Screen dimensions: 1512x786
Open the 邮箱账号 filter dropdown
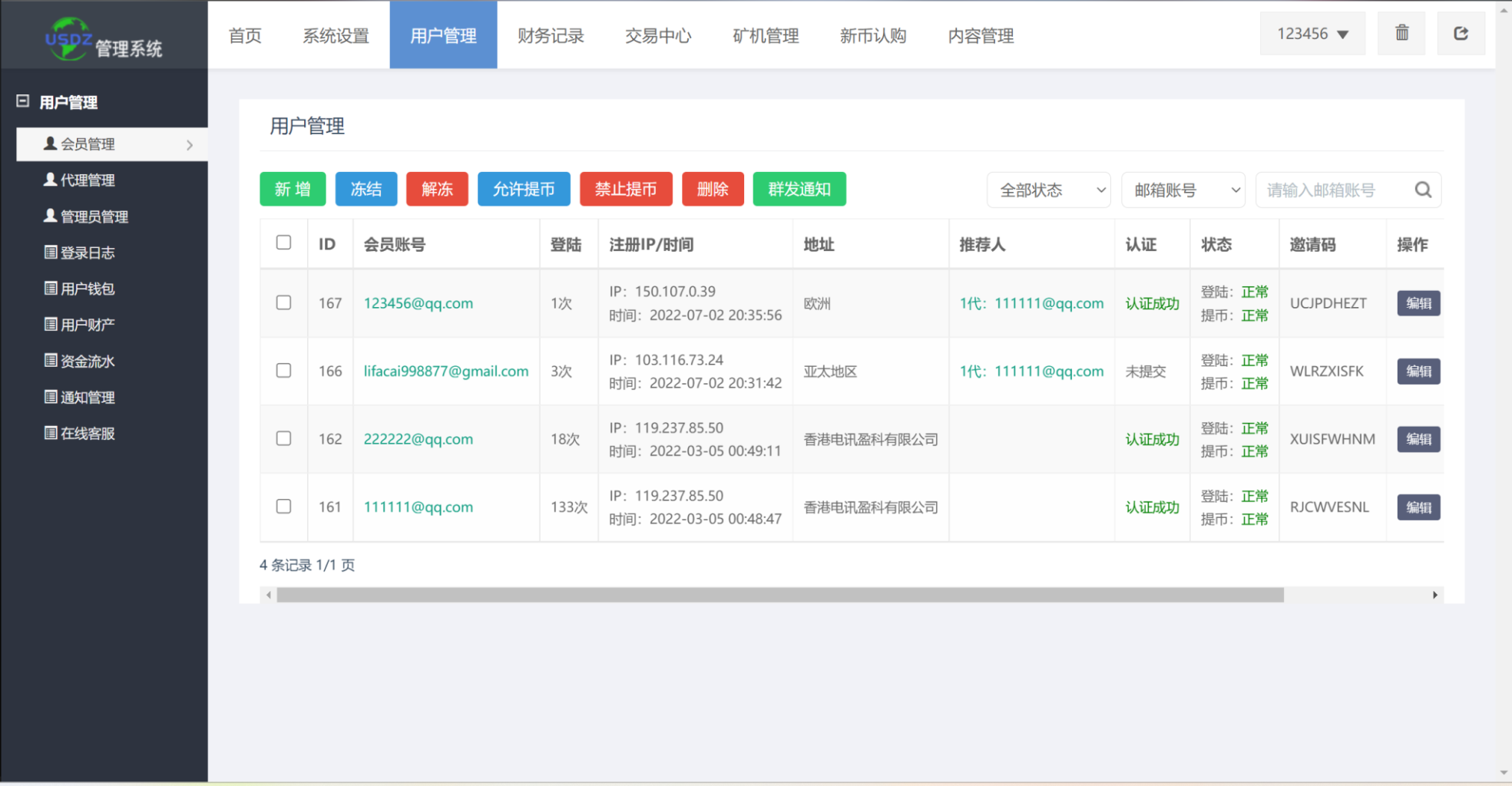pos(1183,190)
